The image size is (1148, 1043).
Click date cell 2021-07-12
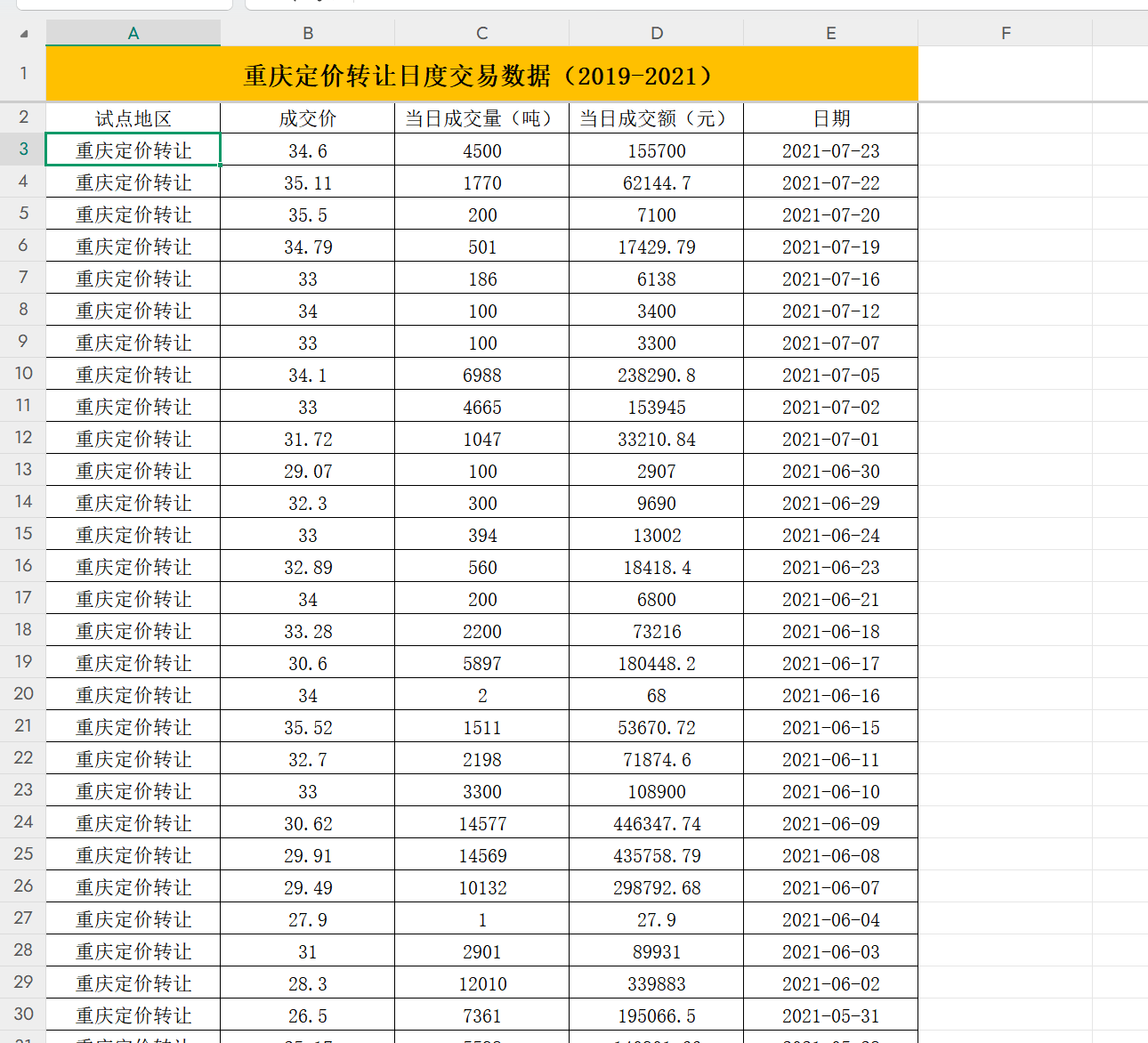point(831,311)
